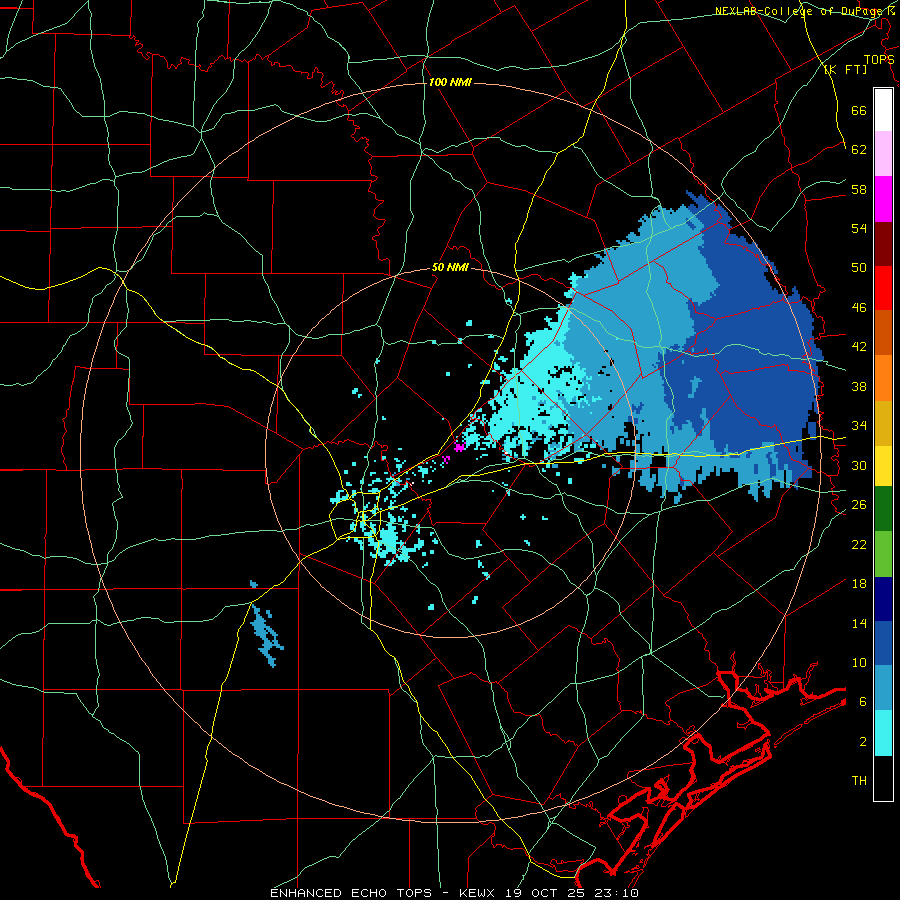This screenshot has width=900, height=900.
Task: Click the NEXLAB-College of DuPage credit text
Action: point(804,11)
